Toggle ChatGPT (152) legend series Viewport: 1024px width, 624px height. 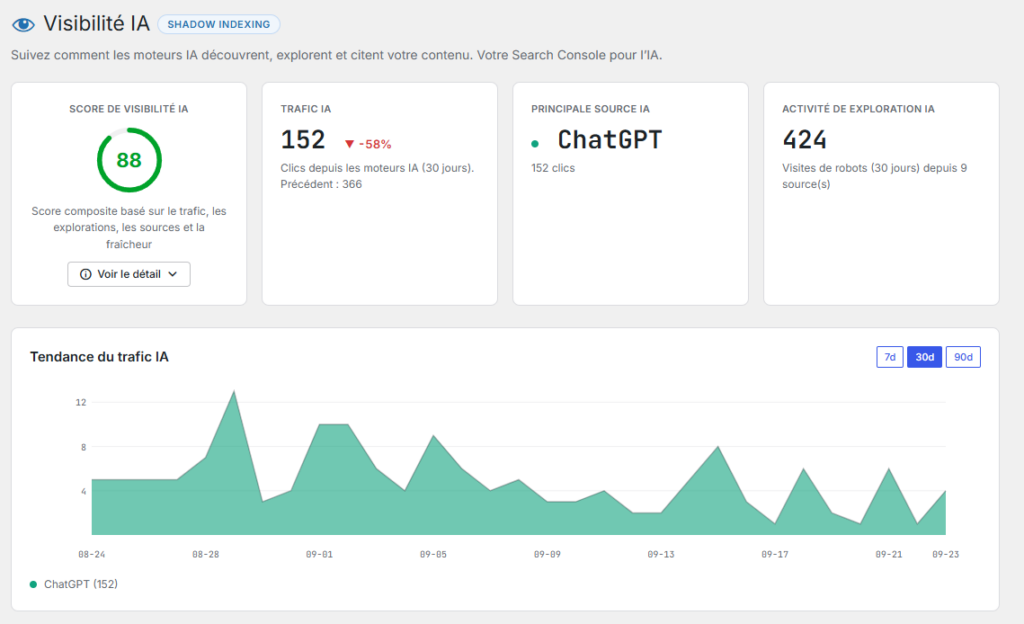pyautogui.click(x=74, y=584)
